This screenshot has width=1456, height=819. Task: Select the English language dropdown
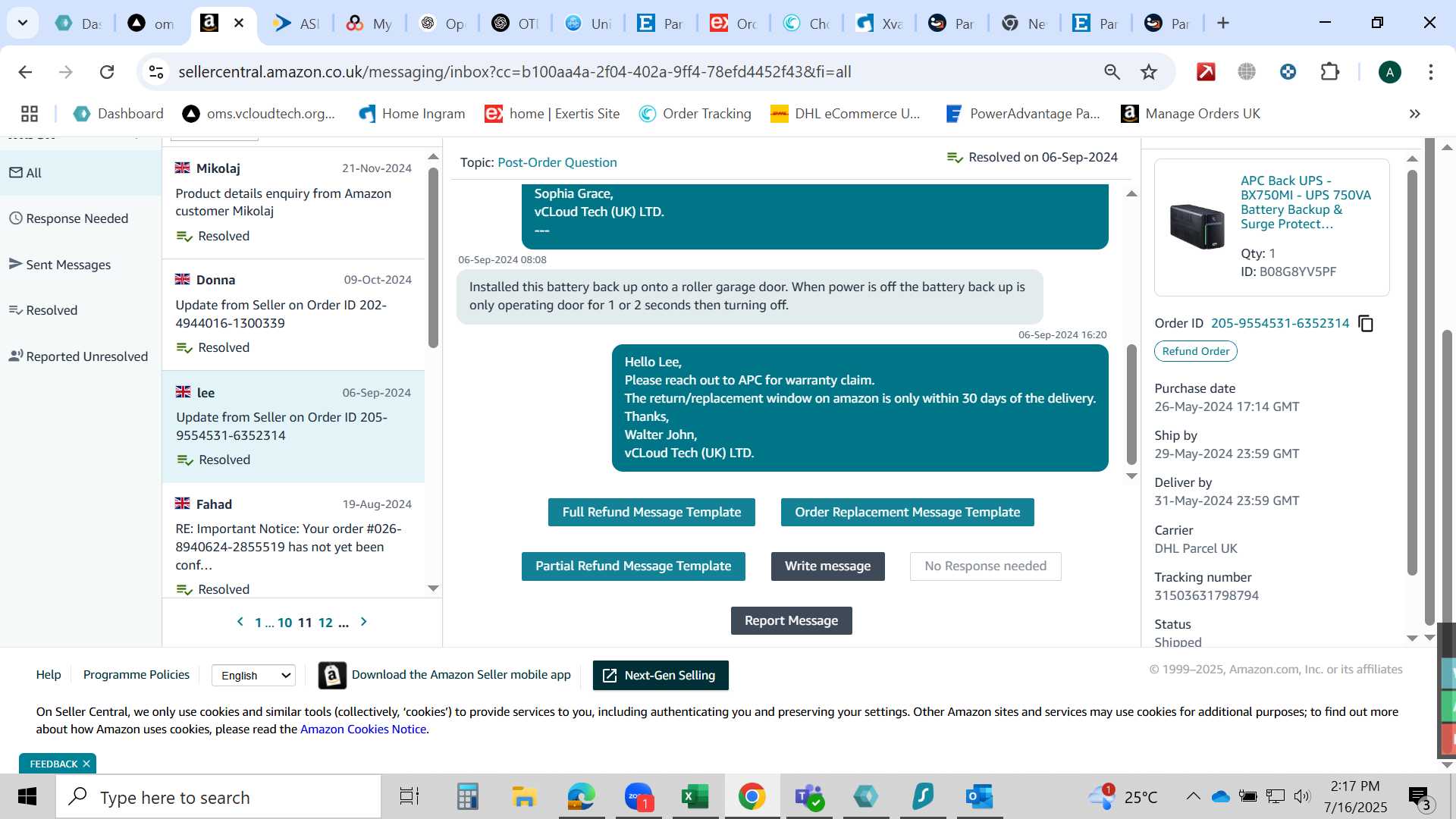click(253, 675)
